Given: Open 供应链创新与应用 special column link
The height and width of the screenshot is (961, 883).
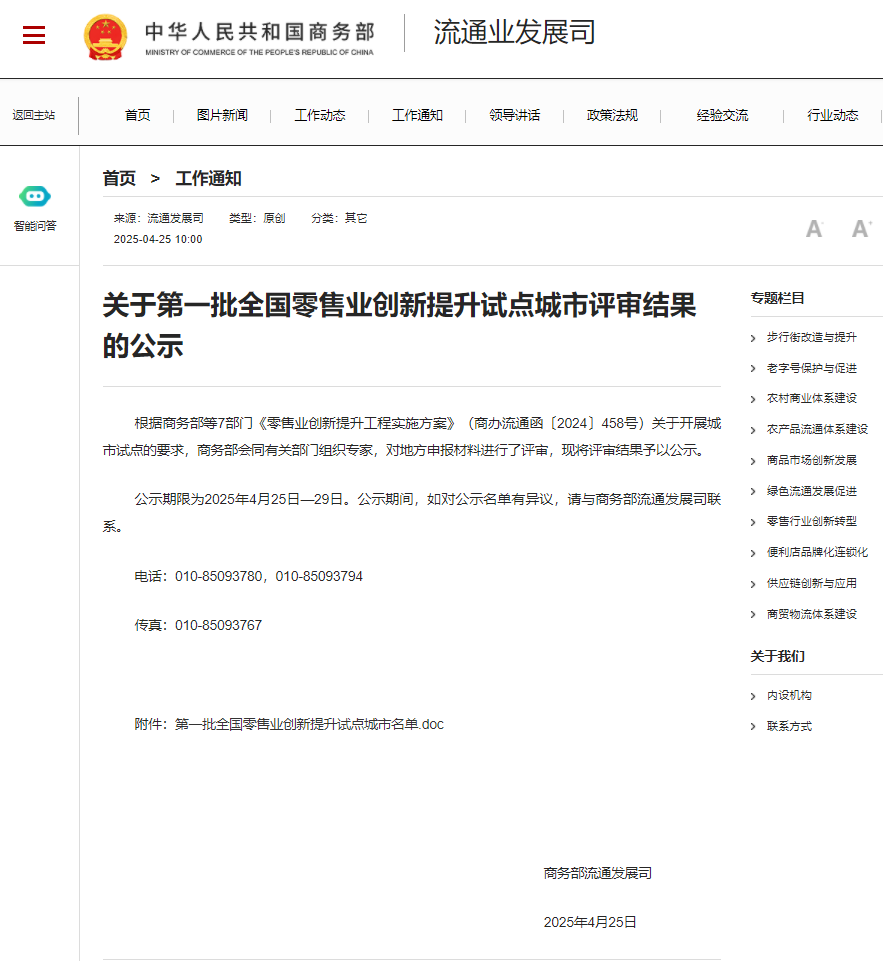Looking at the screenshot, I should coord(811,583).
